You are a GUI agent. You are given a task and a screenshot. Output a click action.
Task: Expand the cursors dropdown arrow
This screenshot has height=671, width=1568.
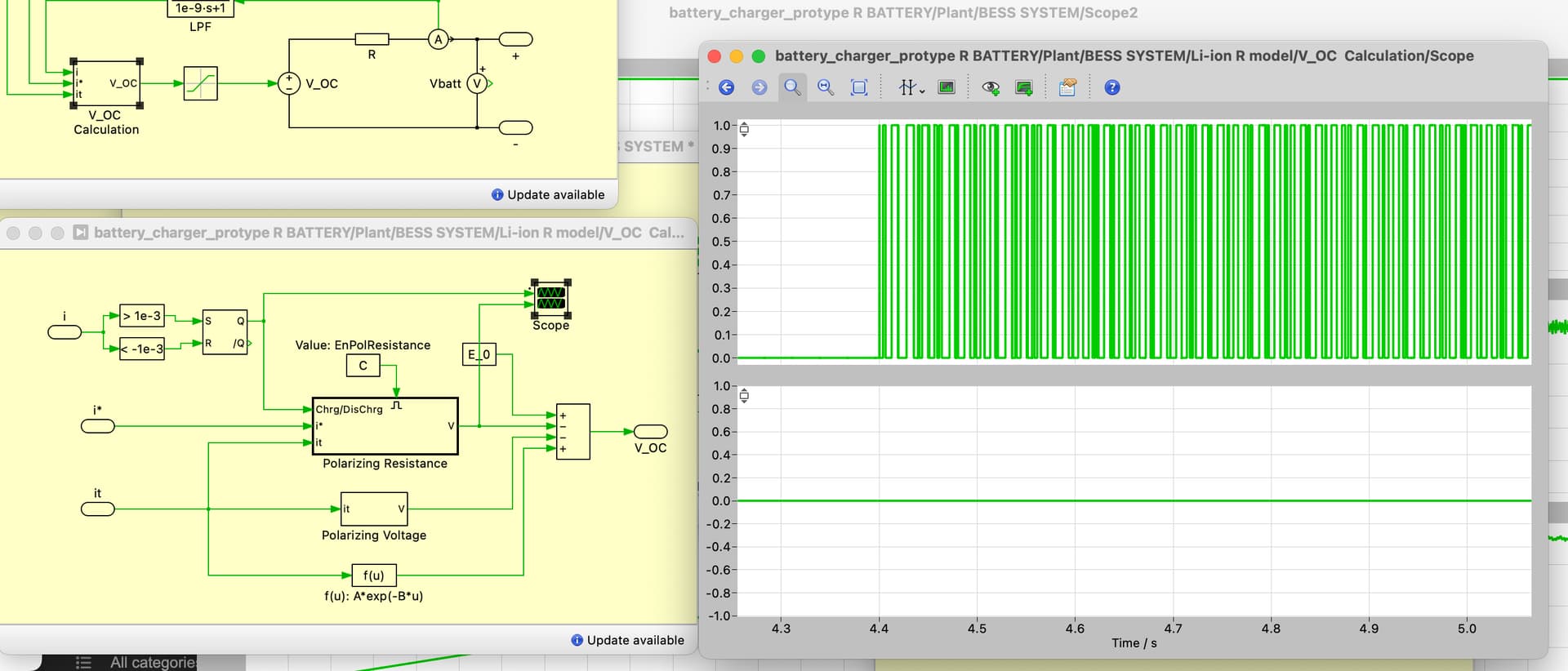tap(922, 91)
